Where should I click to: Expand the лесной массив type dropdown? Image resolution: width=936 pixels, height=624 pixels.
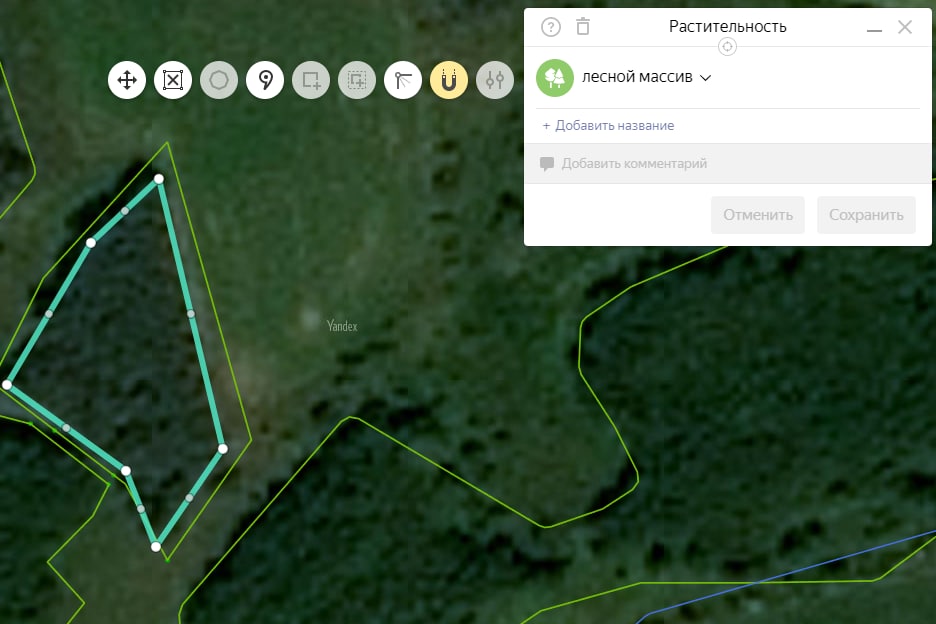point(646,78)
